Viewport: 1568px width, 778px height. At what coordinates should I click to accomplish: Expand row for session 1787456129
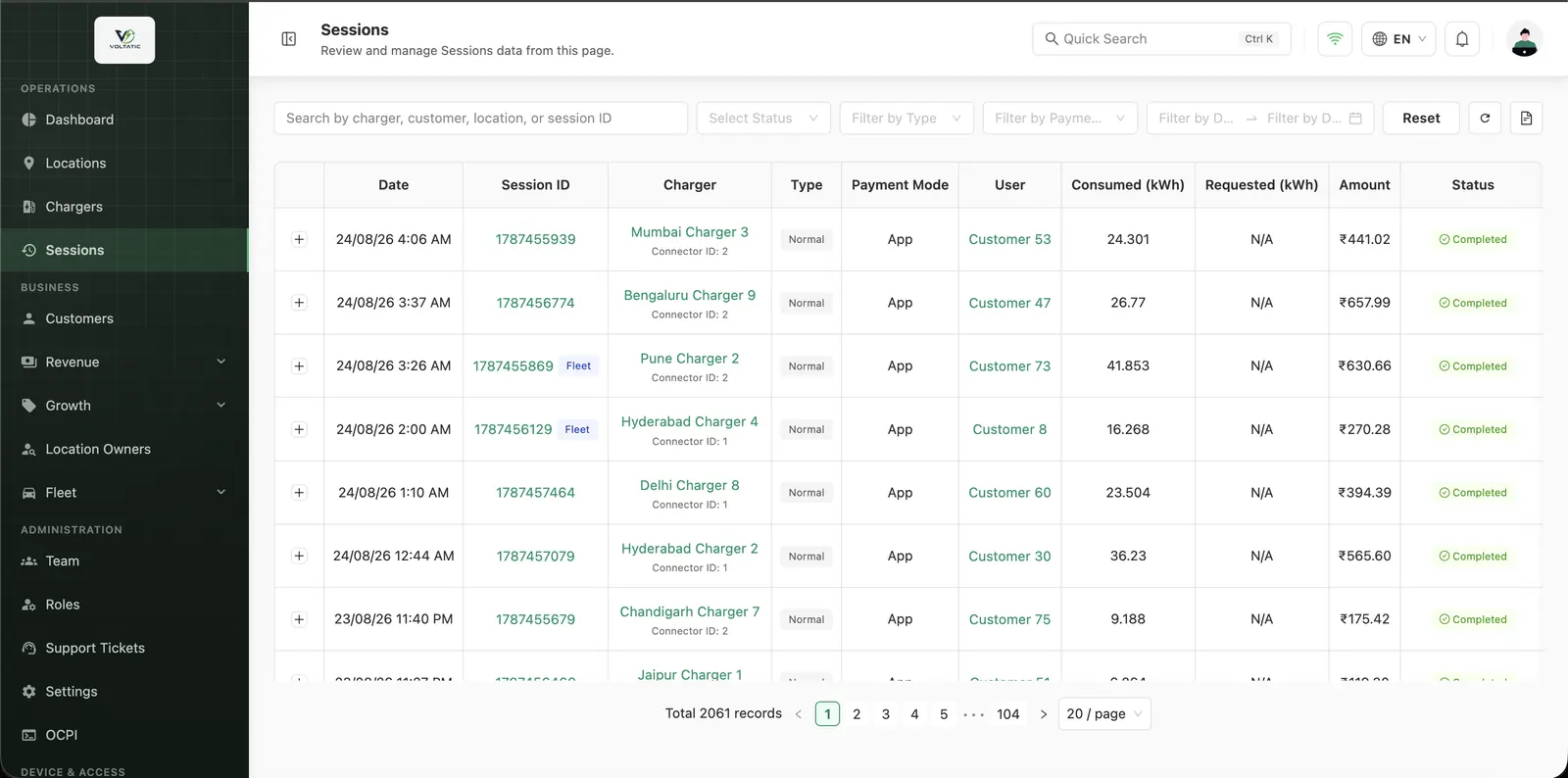tap(299, 429)
